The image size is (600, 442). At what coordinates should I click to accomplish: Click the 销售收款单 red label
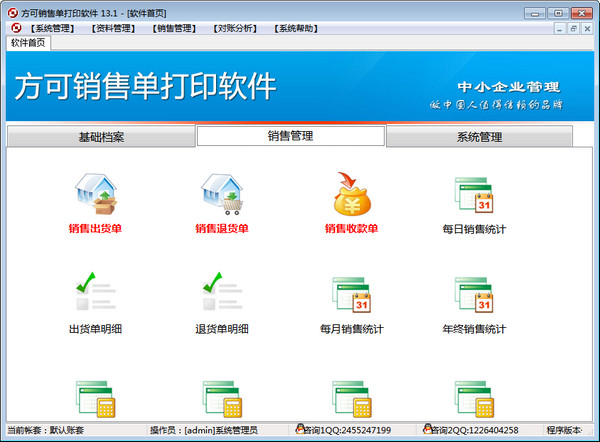point(352,228)
